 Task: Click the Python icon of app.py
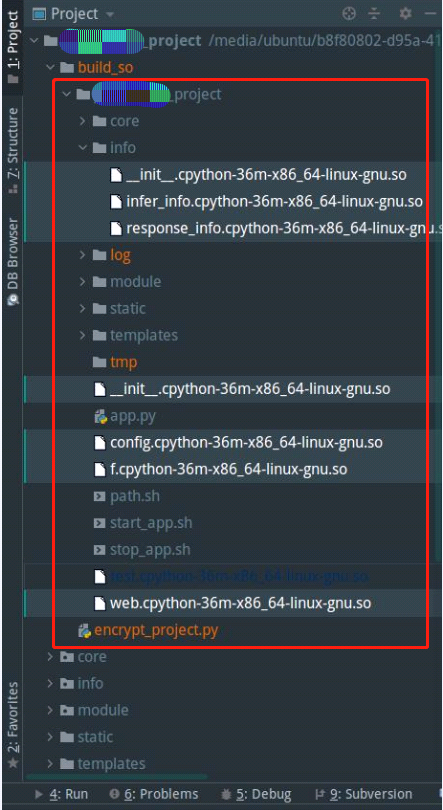(x=100, y=416)
